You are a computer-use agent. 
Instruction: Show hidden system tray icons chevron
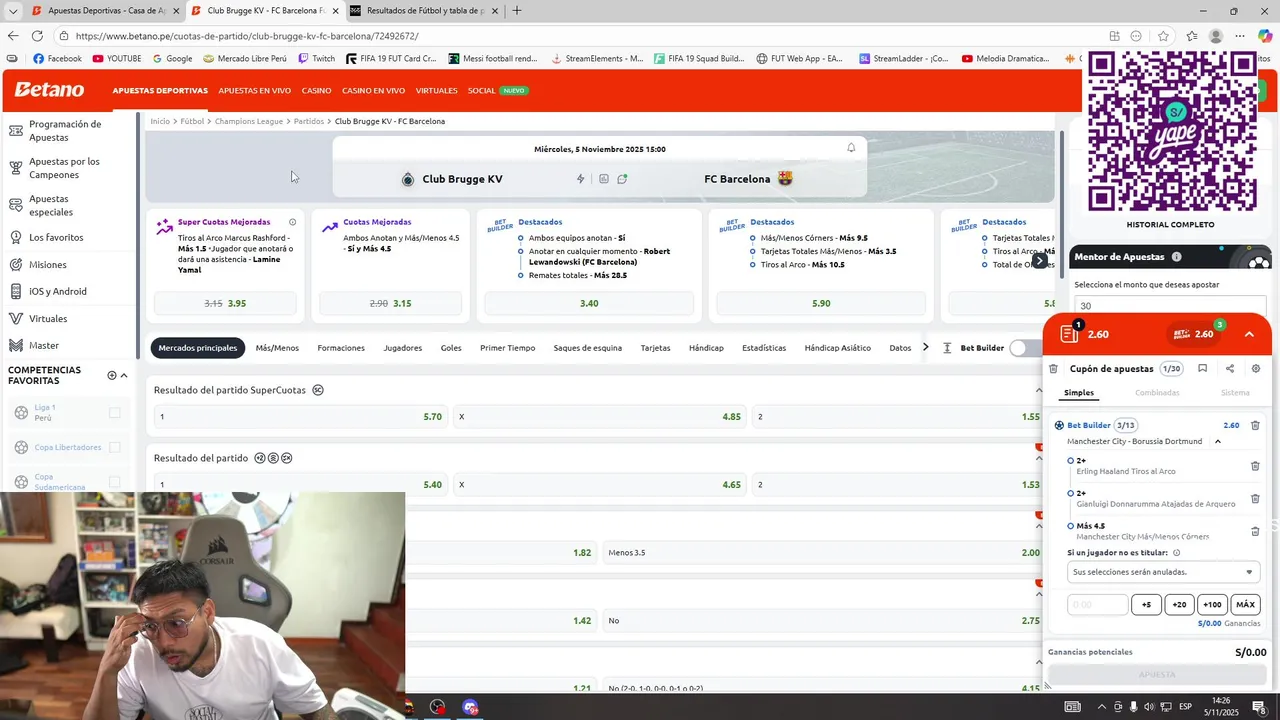(x=1102, y=707)
